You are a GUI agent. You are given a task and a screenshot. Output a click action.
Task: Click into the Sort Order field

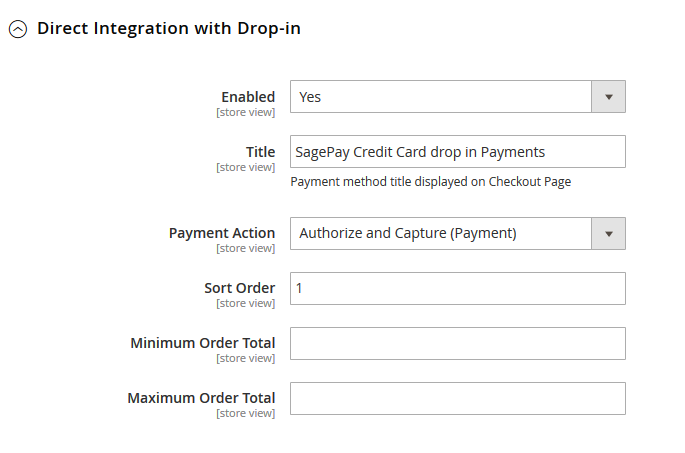click(x=457, y=288)
